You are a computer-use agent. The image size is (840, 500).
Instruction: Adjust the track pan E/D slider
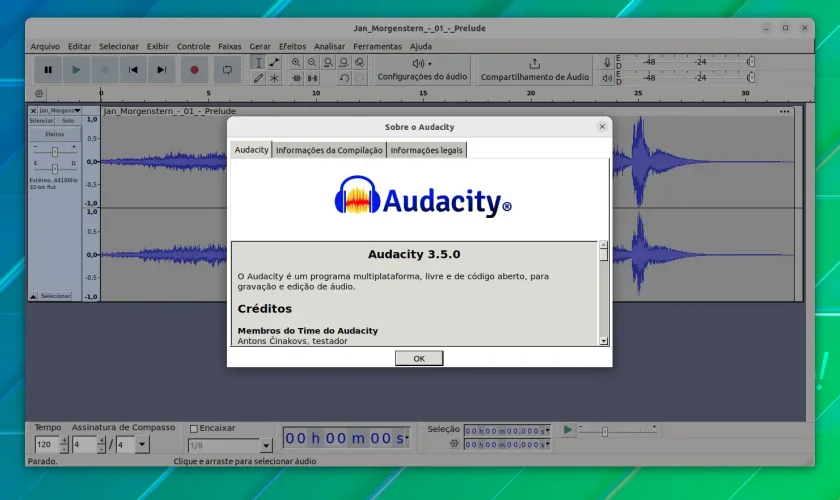[55, 169]
